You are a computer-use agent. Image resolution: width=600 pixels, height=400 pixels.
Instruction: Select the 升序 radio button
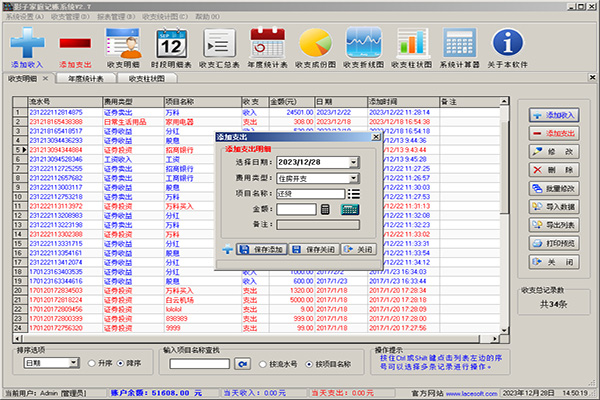(91, 363)
